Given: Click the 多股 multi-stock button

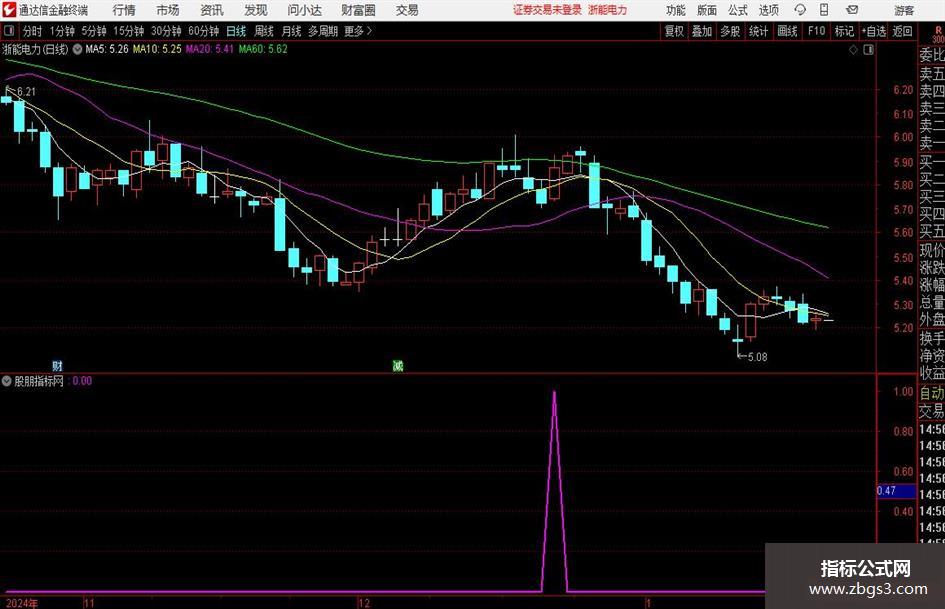Looking at the screenshot, I should tap(730, 31).
